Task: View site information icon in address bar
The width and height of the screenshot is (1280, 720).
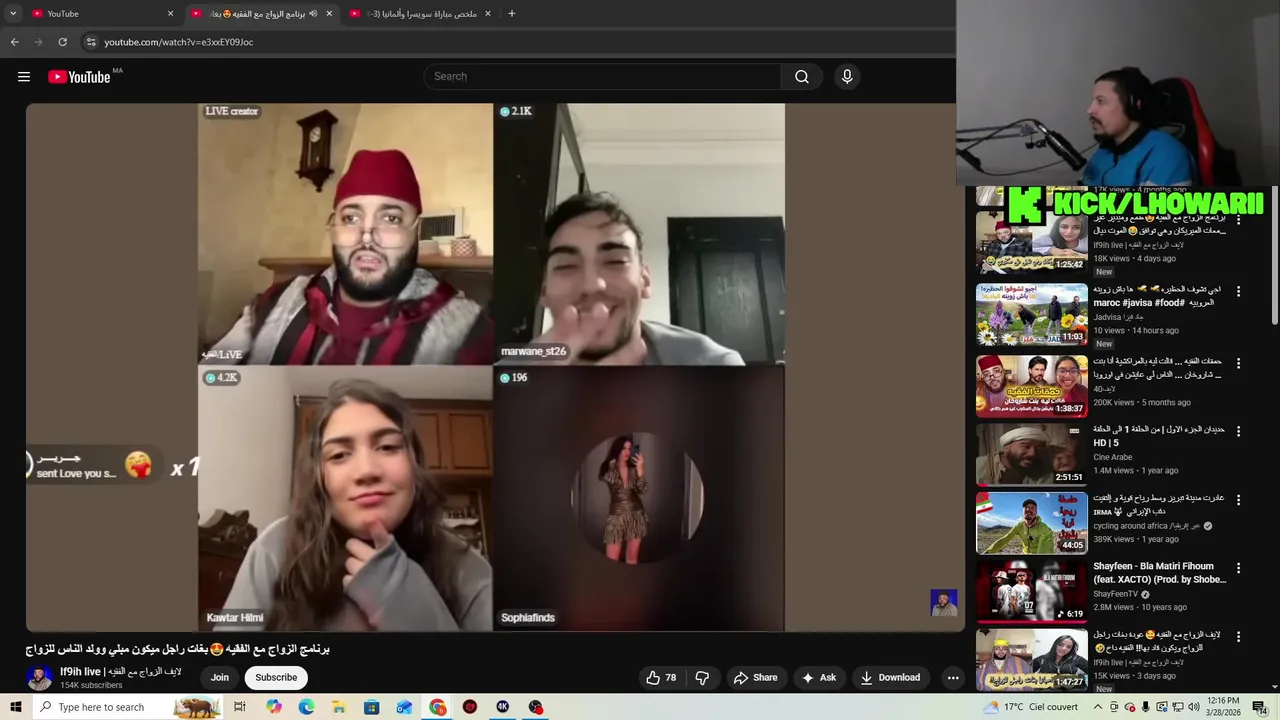Action: [91, 42]
